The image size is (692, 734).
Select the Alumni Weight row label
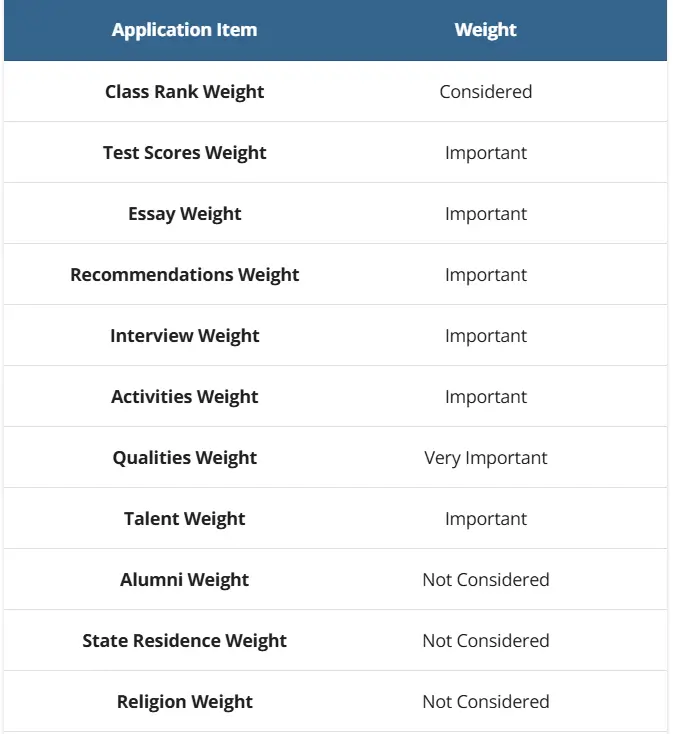[184, 580]
